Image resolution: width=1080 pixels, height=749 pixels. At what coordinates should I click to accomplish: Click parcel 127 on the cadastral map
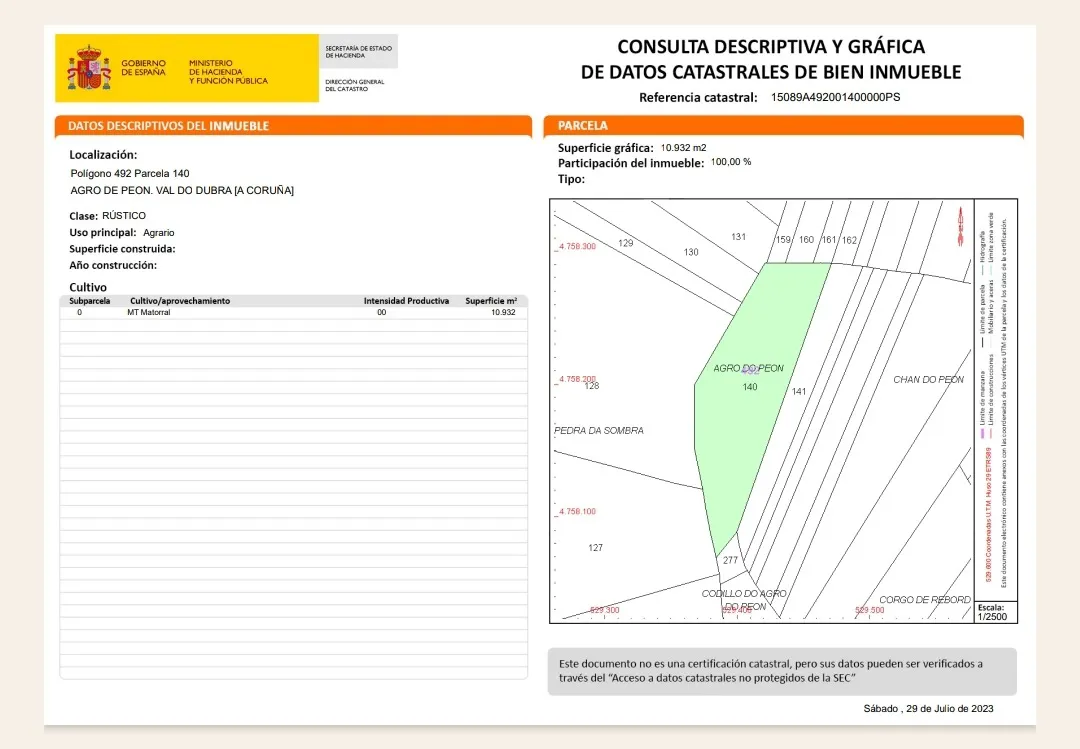(596, 547)
